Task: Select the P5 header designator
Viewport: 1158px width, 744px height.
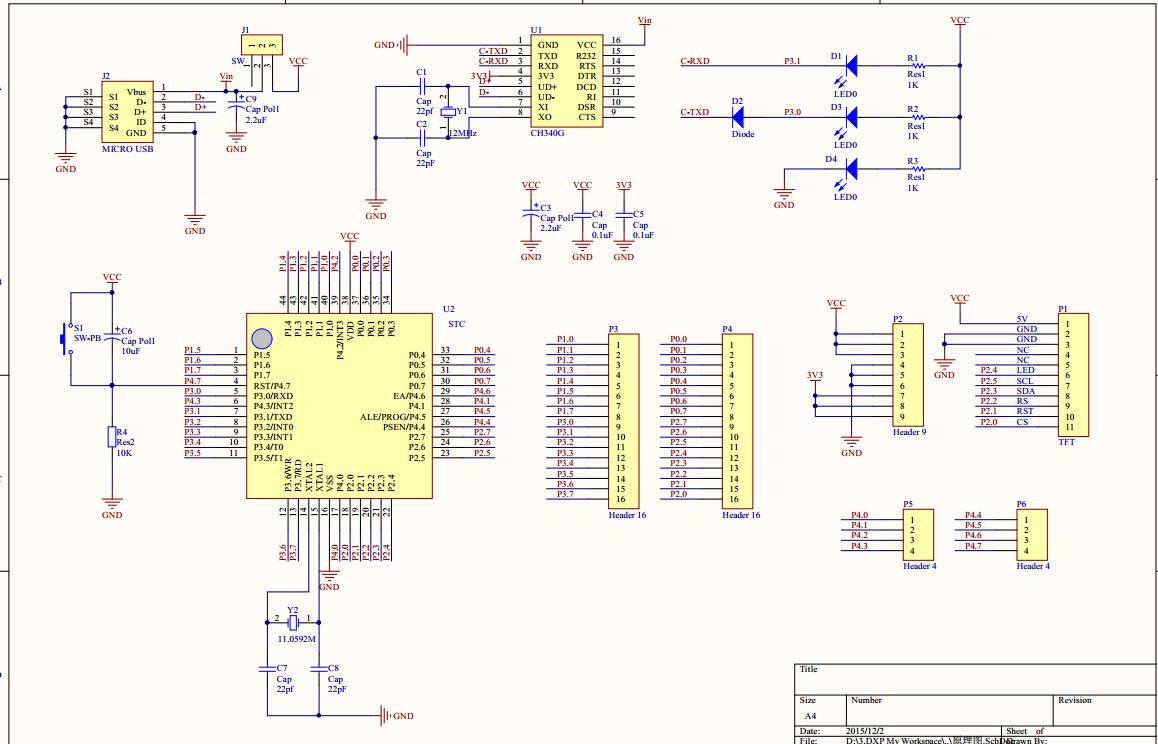Action: [908, 504]
